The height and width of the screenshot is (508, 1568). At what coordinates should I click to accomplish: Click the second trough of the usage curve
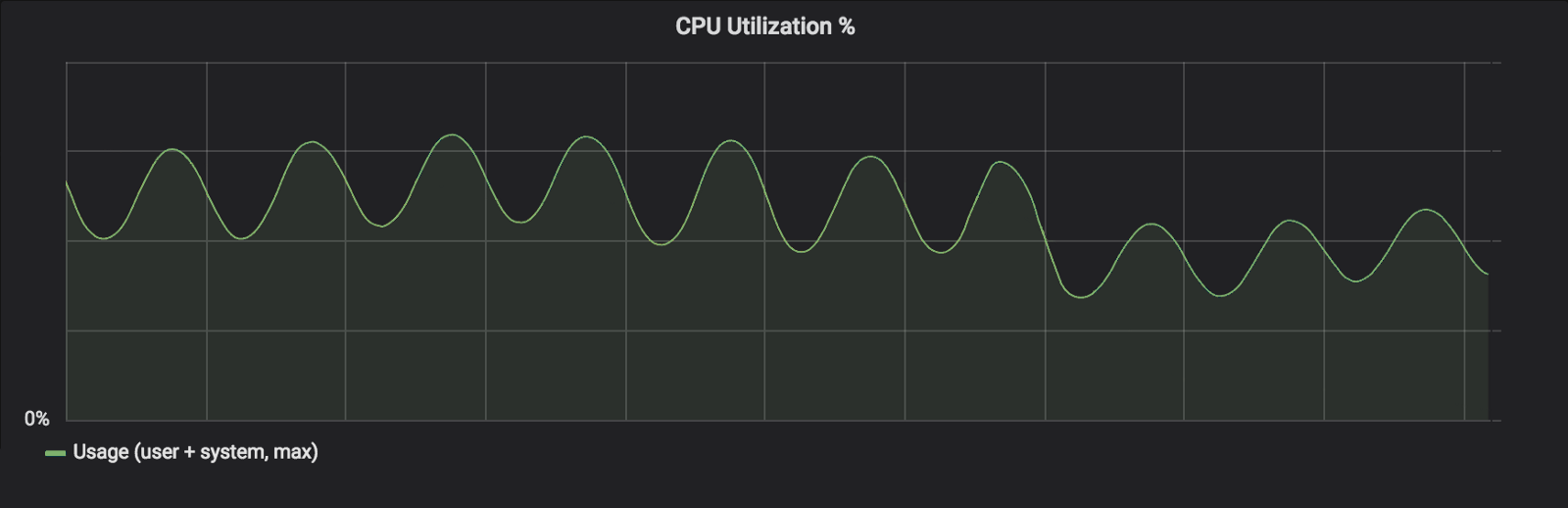[x=242, y=238]
